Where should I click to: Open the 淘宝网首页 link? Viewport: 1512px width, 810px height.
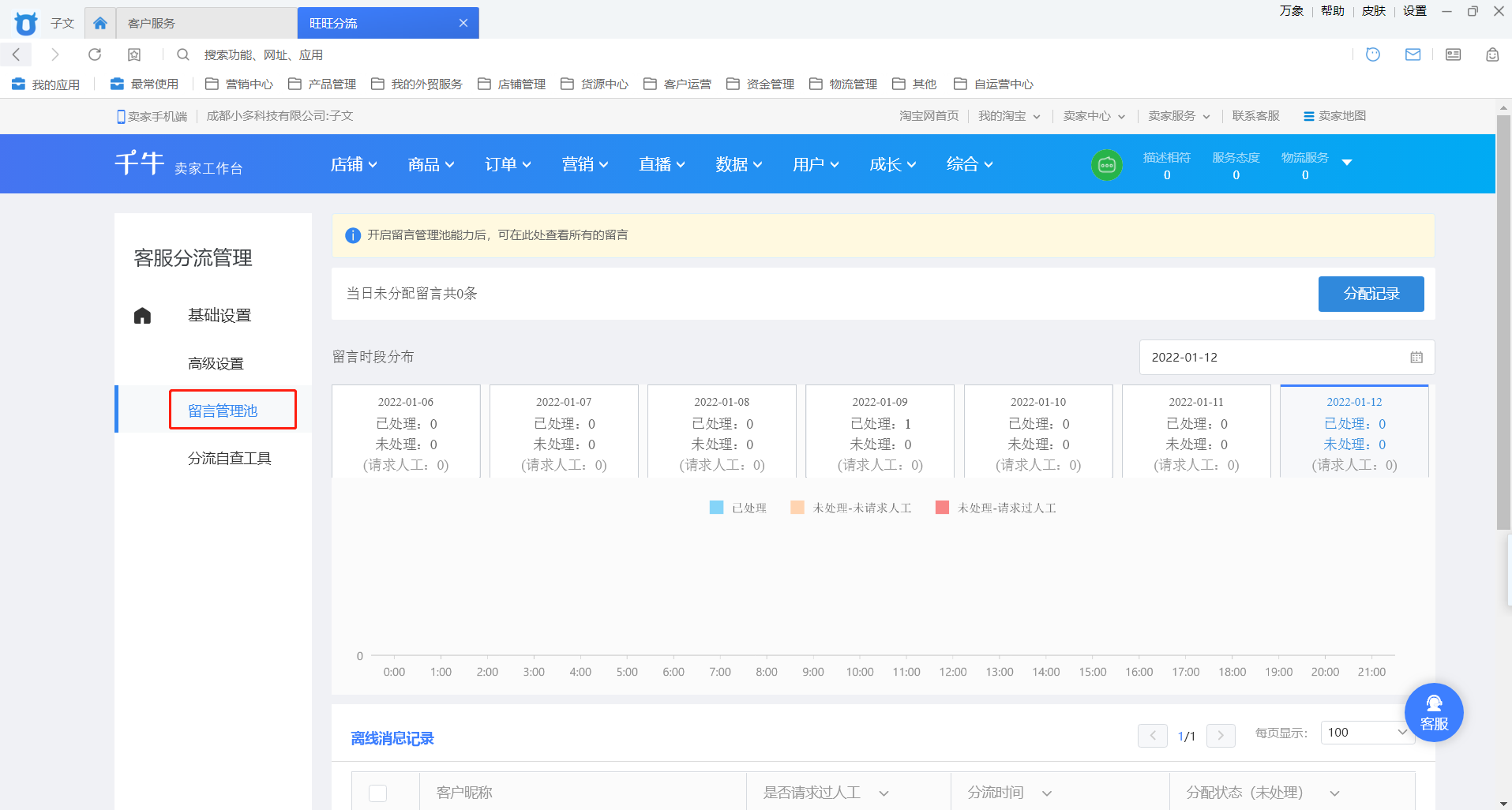929,116
